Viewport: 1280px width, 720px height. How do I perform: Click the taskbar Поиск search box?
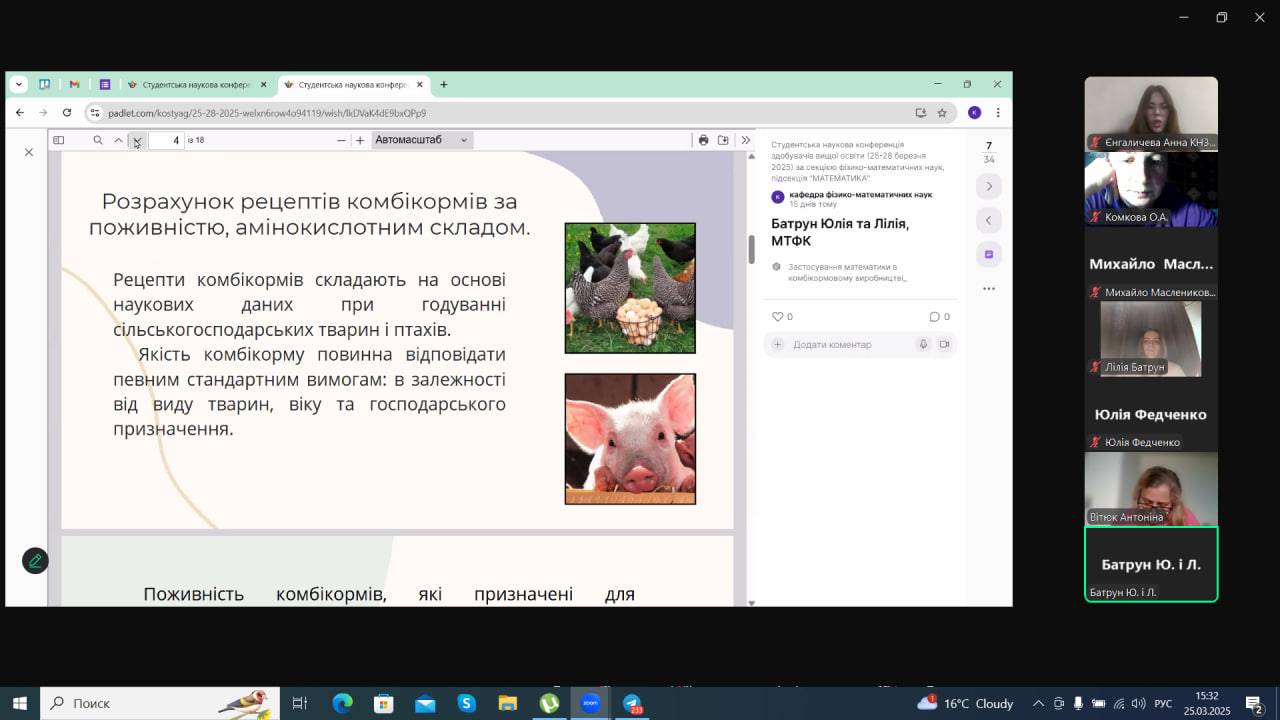click(159, 703)
